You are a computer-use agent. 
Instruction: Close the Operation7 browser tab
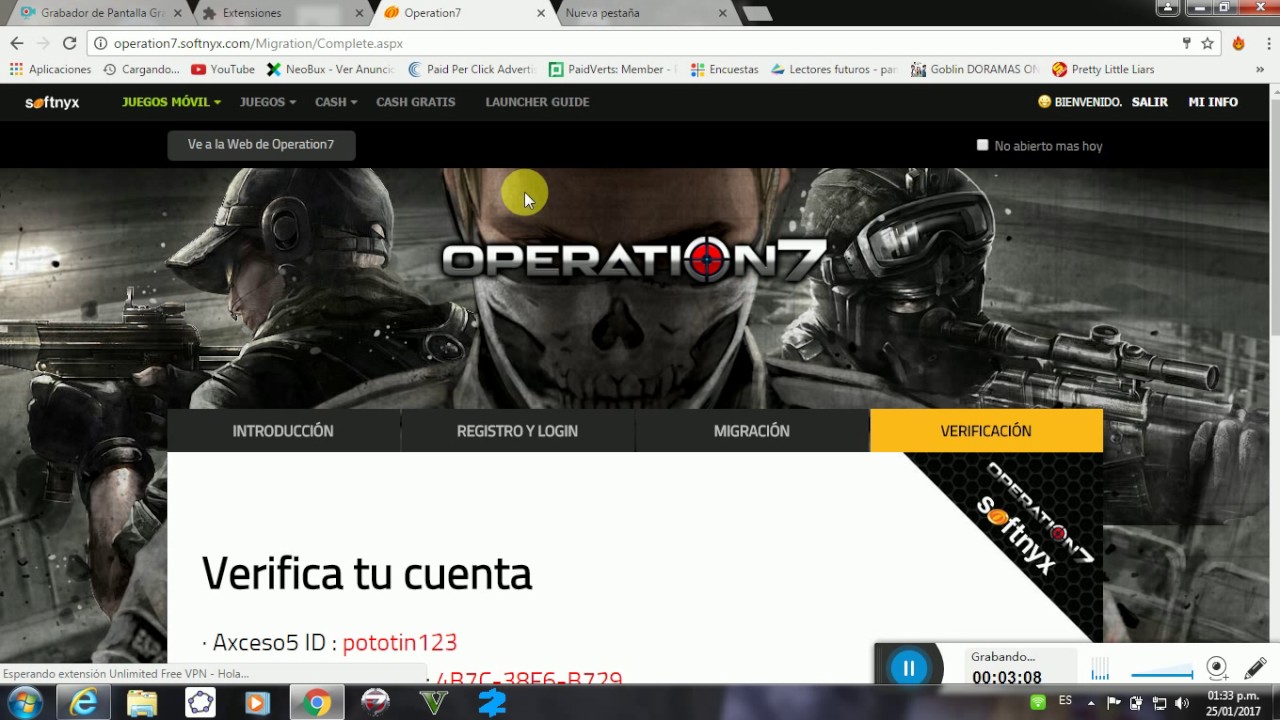(541, 13)
